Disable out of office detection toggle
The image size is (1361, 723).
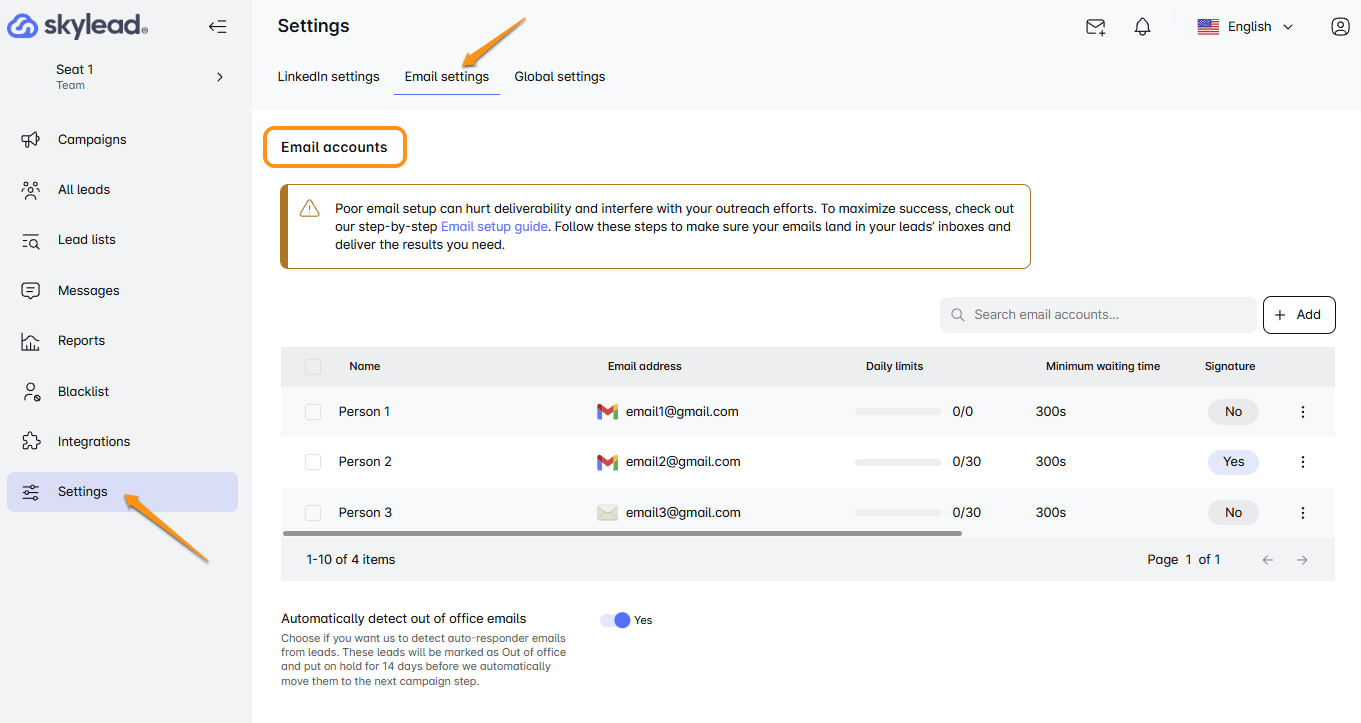coord(615,620)
